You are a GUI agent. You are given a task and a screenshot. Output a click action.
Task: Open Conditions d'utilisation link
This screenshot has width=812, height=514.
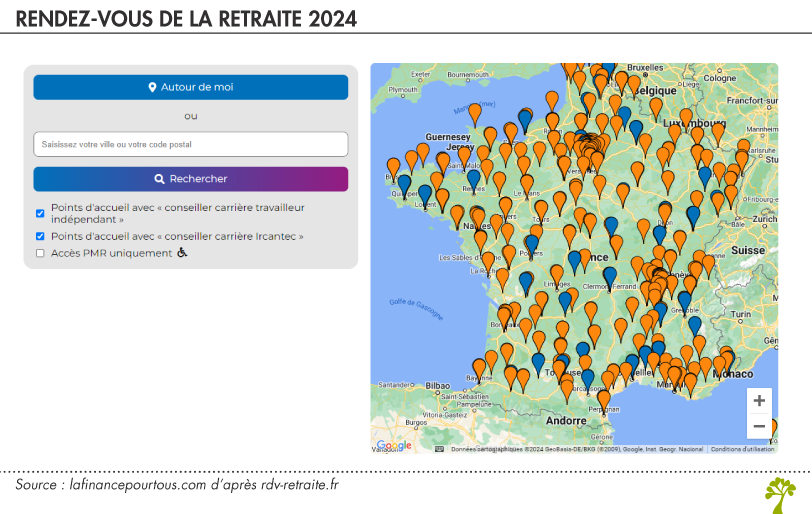[742, 449]
